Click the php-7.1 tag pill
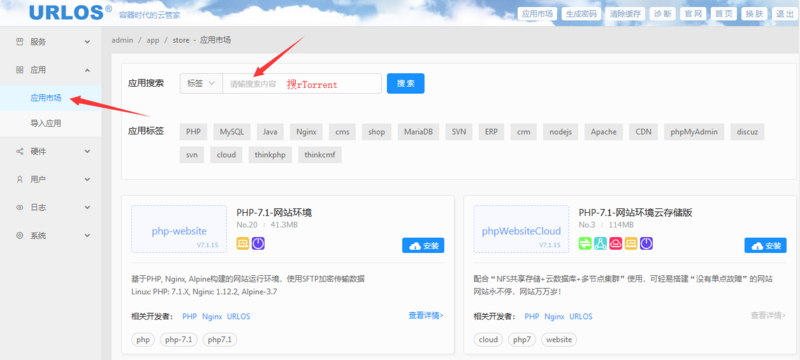This screenshot has width=800, height=360. [179, 339]
